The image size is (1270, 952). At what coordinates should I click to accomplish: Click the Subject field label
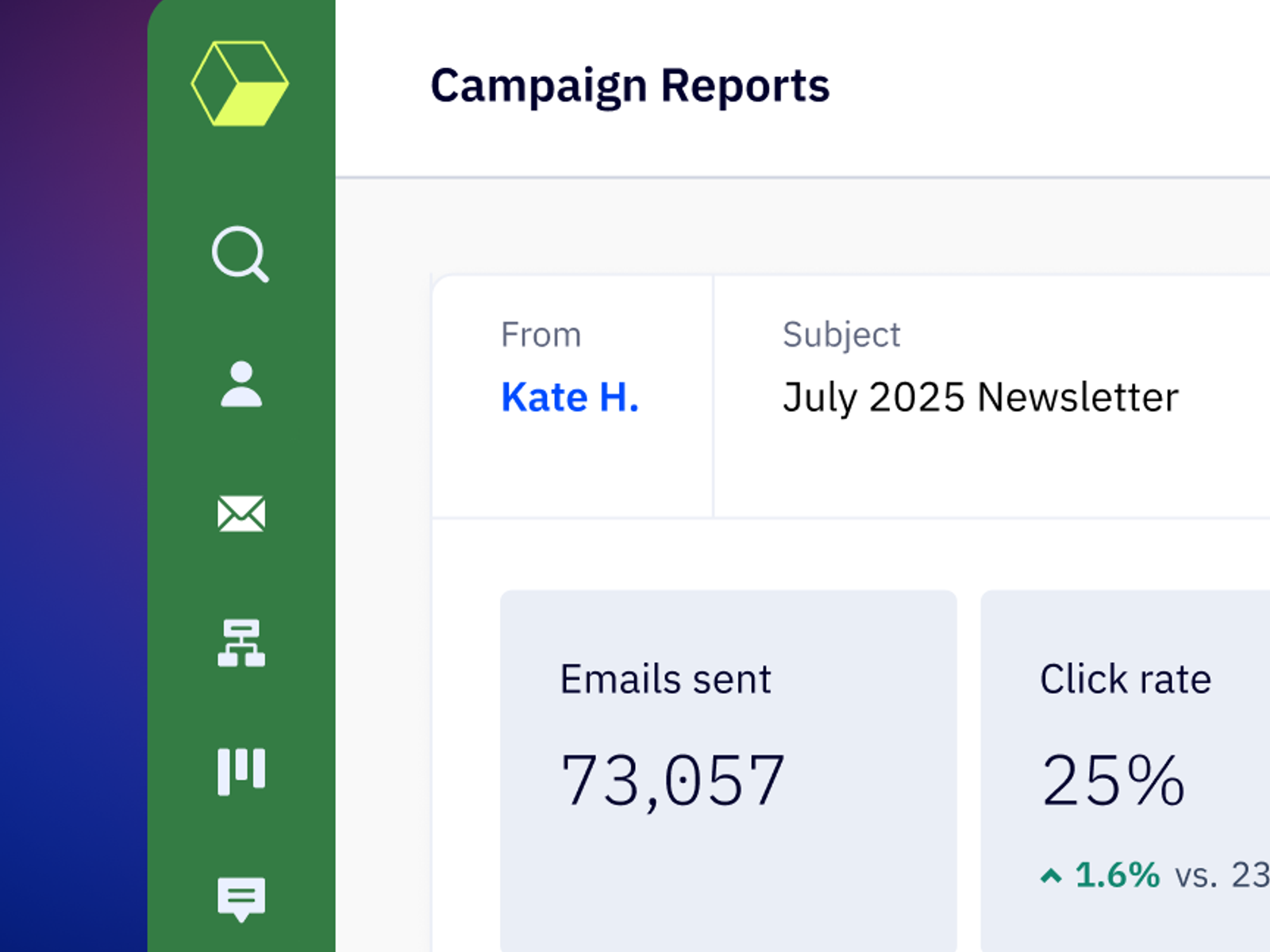tap(841, 335)
